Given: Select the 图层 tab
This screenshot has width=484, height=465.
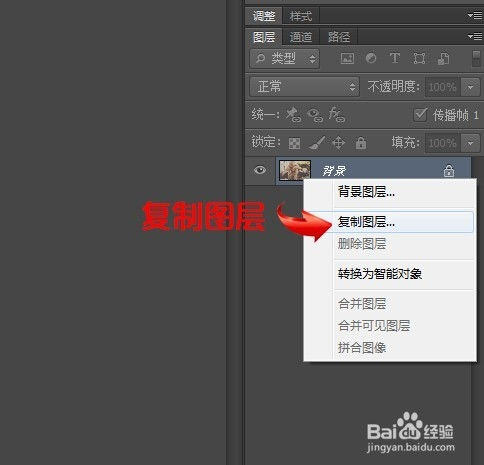Looking at the screenshot, I should click(x=264, y=37).
